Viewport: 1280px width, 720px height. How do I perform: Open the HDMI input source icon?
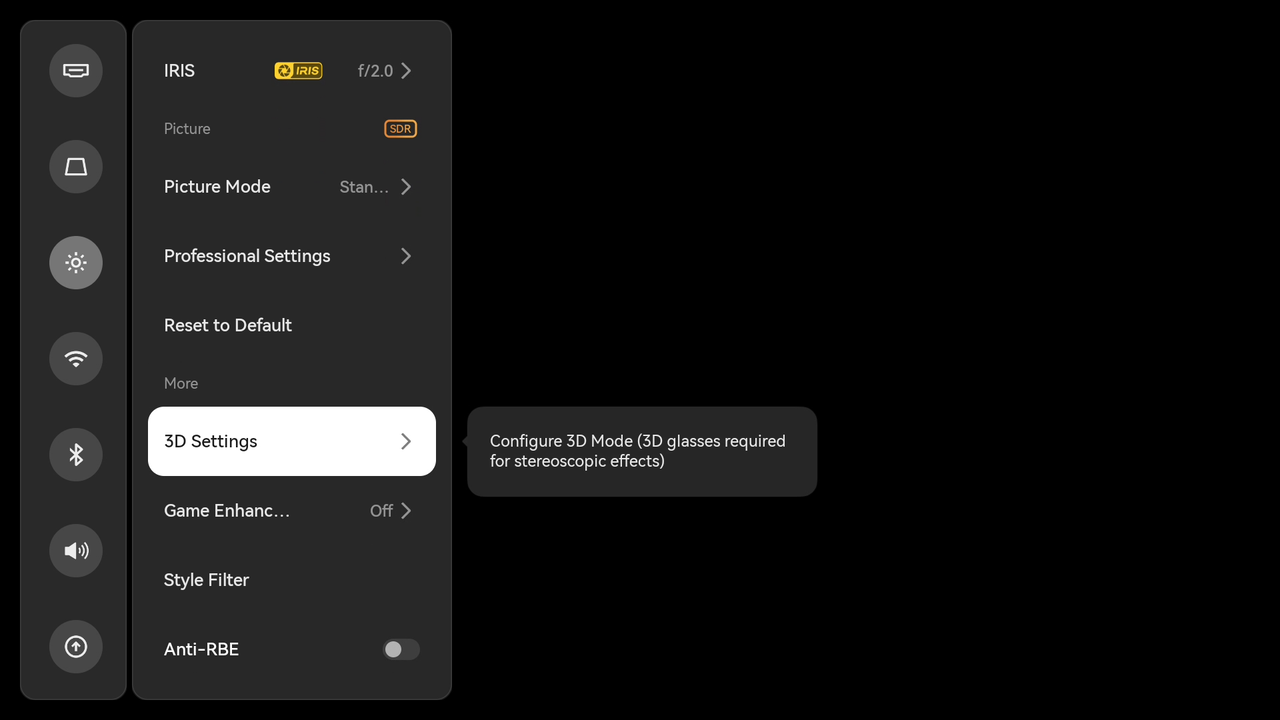click(76, 70)
